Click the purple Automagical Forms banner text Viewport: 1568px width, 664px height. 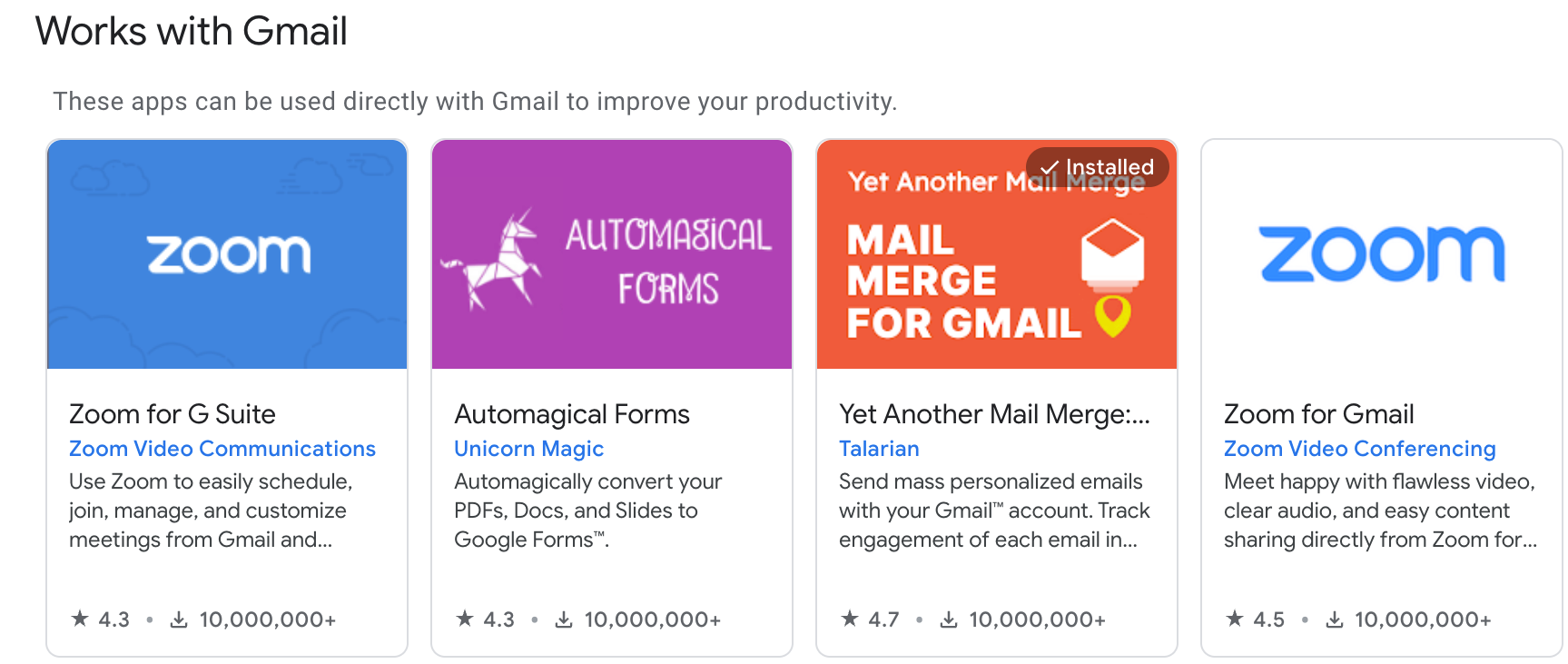pyautogui.click(x=668, y=261)
